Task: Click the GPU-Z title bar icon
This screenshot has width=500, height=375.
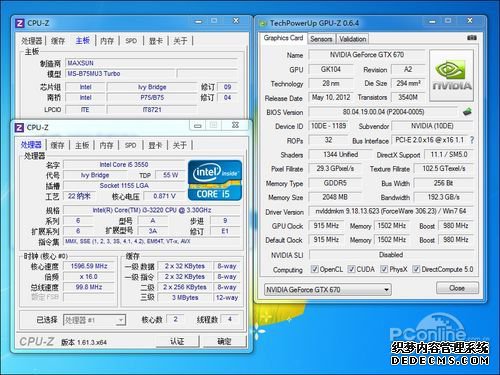Action: 263,23
